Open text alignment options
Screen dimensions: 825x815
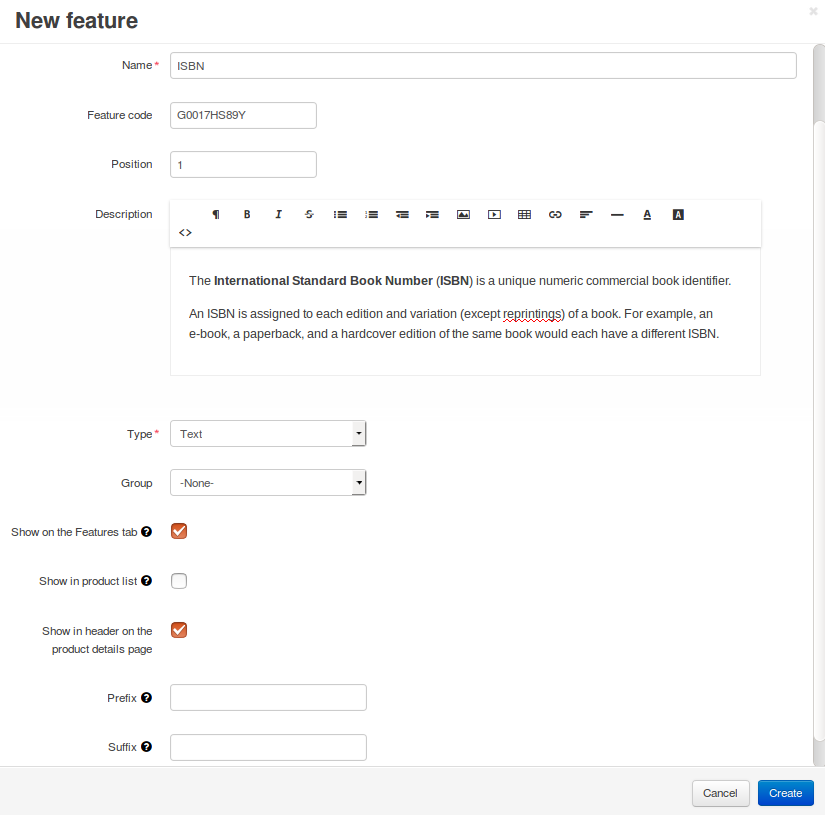click(x=586, y=214)
